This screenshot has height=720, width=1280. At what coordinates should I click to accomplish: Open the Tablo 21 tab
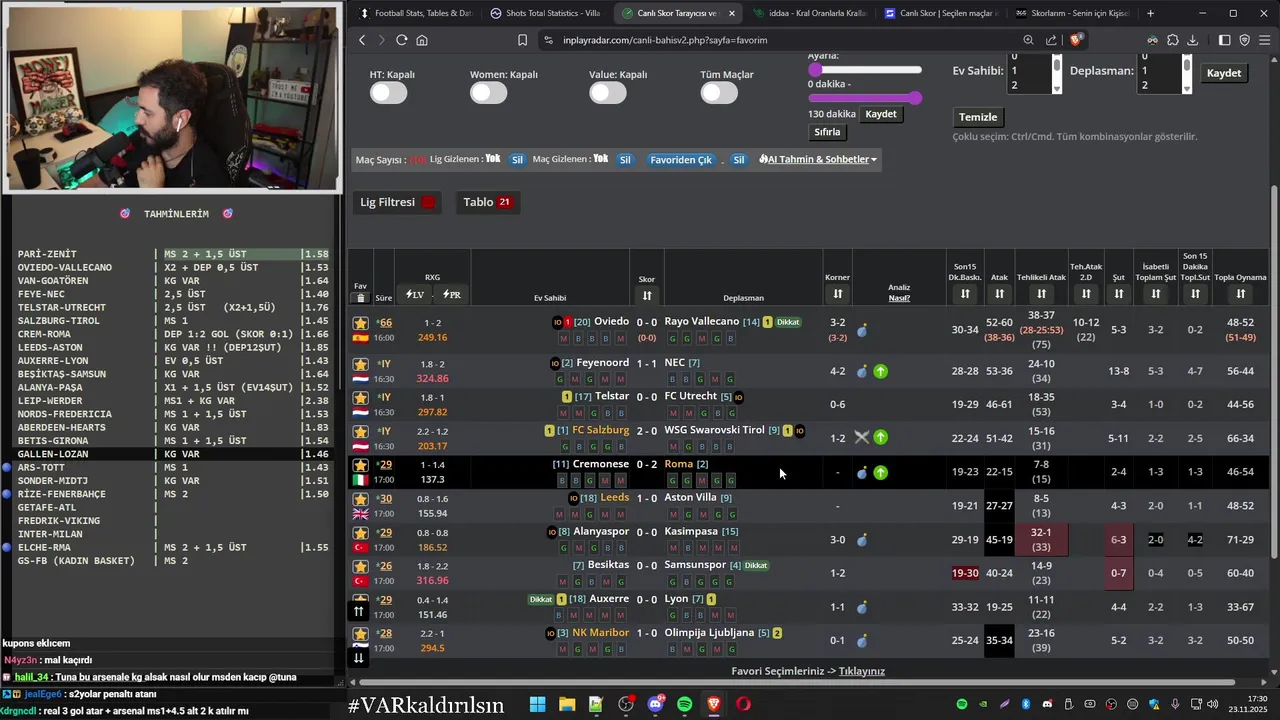tap(487, 202)
